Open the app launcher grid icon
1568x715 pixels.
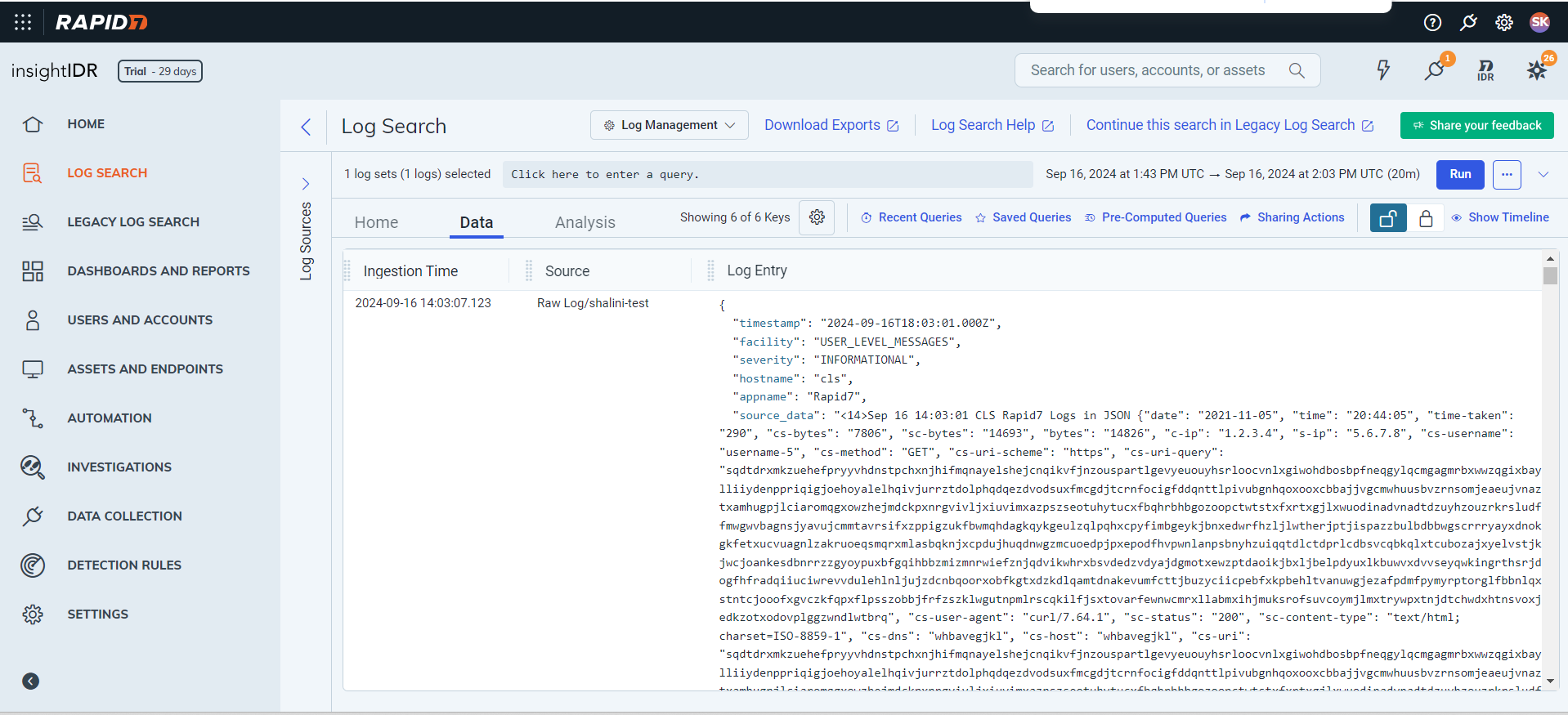[x=23, y=22]
